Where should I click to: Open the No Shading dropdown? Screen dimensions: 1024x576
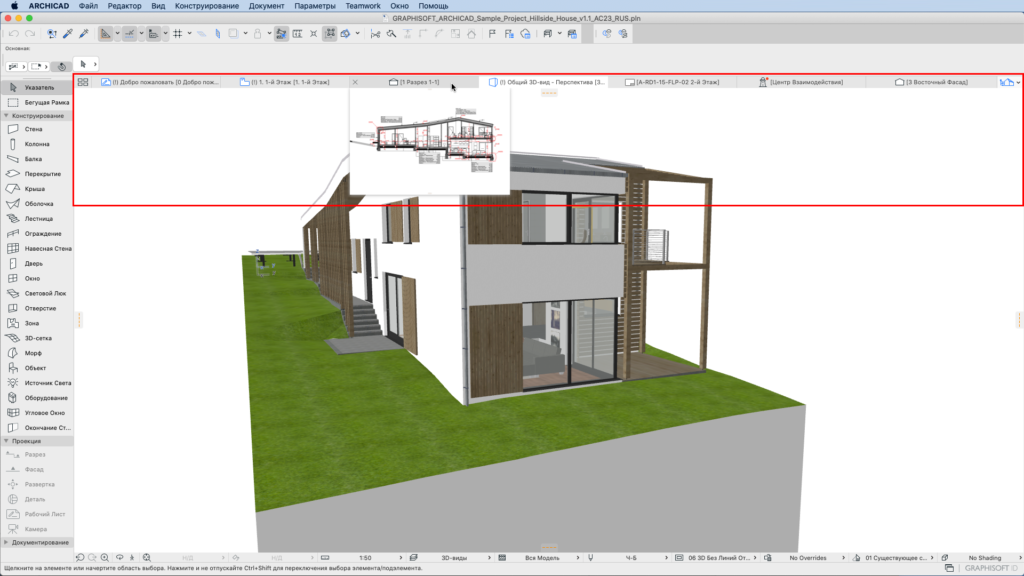tap(985, 557)
